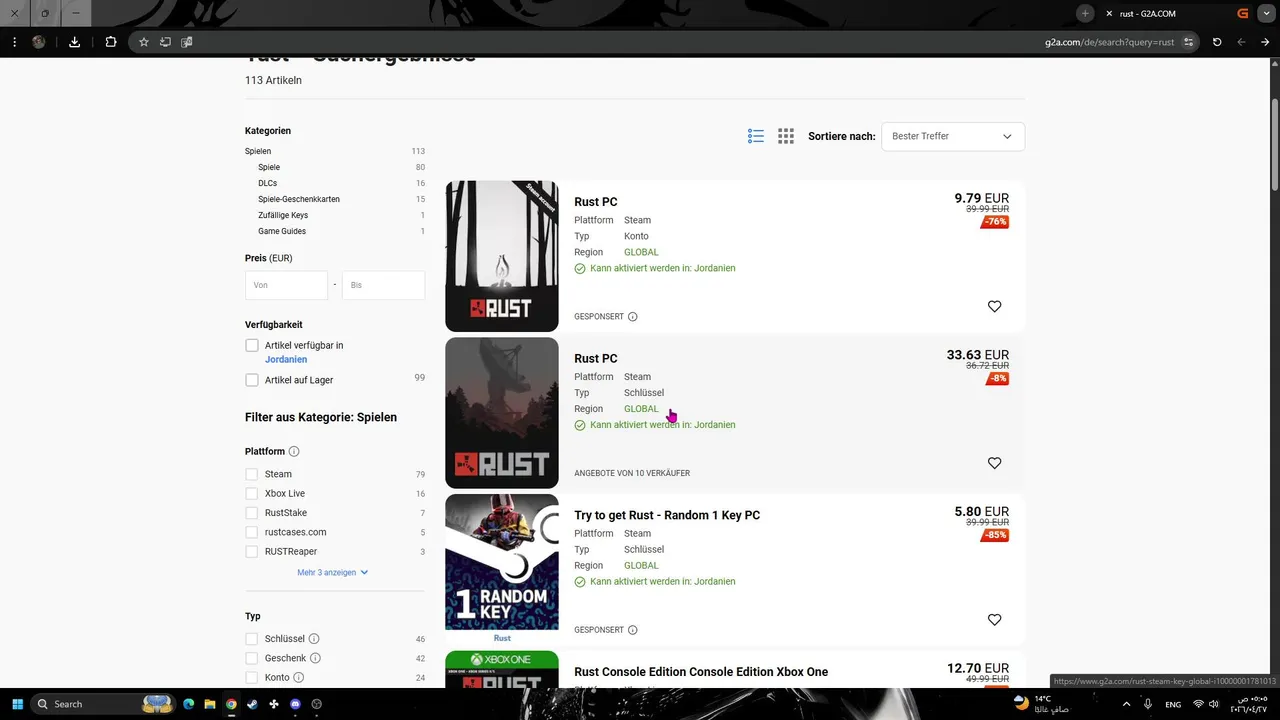Reload the page
Image resolution: width=1280 pixels, height=720 pixels.
1217,42
